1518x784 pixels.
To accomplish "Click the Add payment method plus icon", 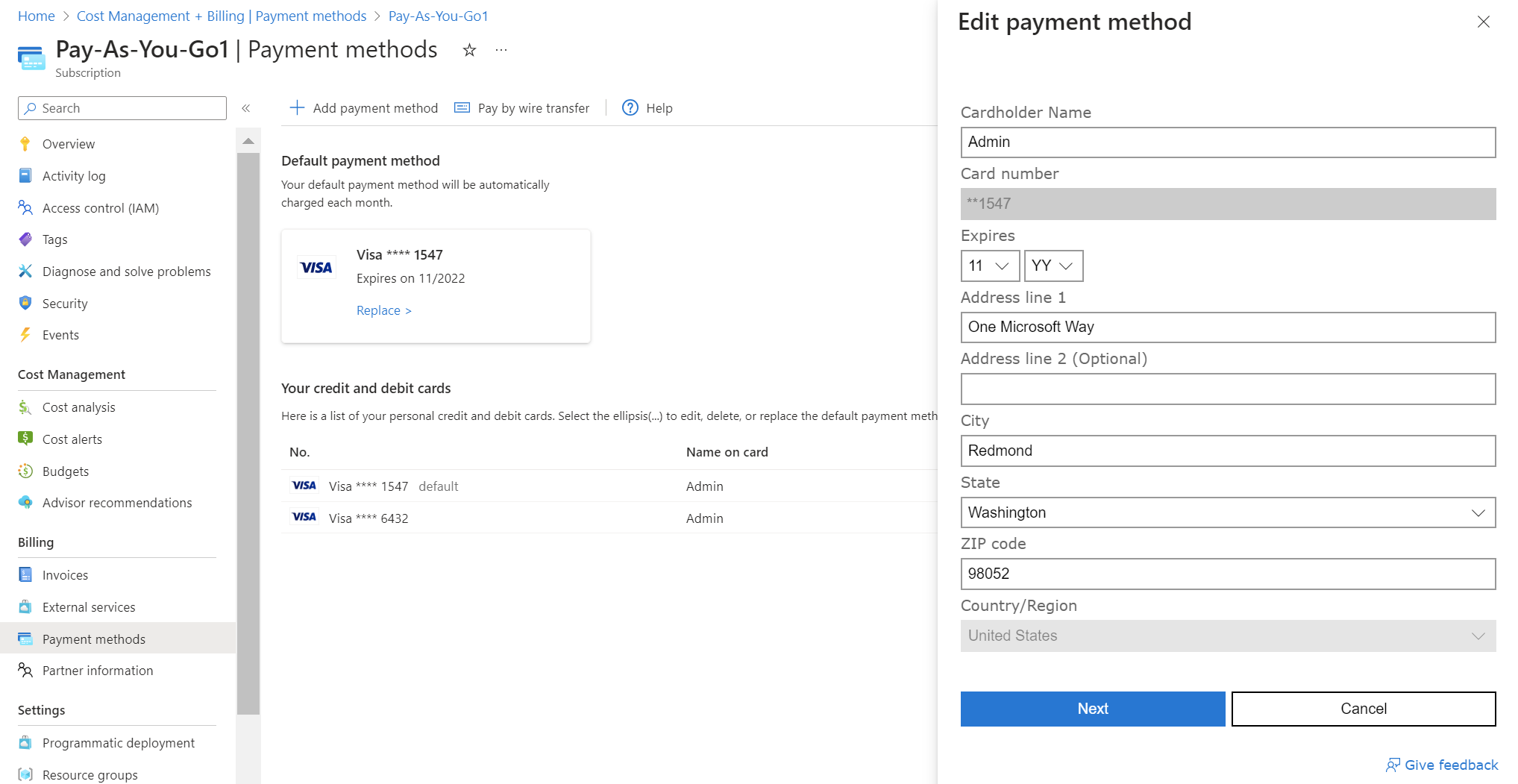I will coord(297,108).
